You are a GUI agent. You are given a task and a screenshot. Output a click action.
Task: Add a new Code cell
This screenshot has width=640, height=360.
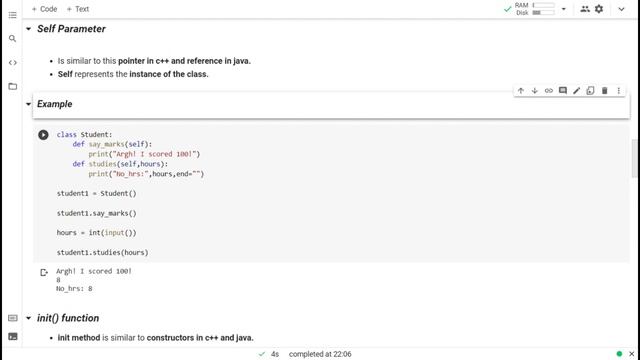tap(44, 9)
